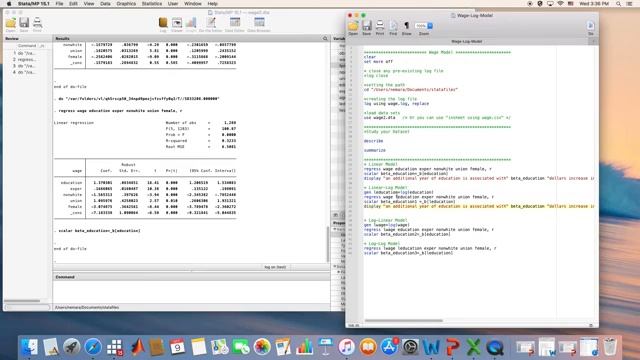640x360 pixels.
Task: Select fourth do command in Review panel
Action: click(25, 72)
